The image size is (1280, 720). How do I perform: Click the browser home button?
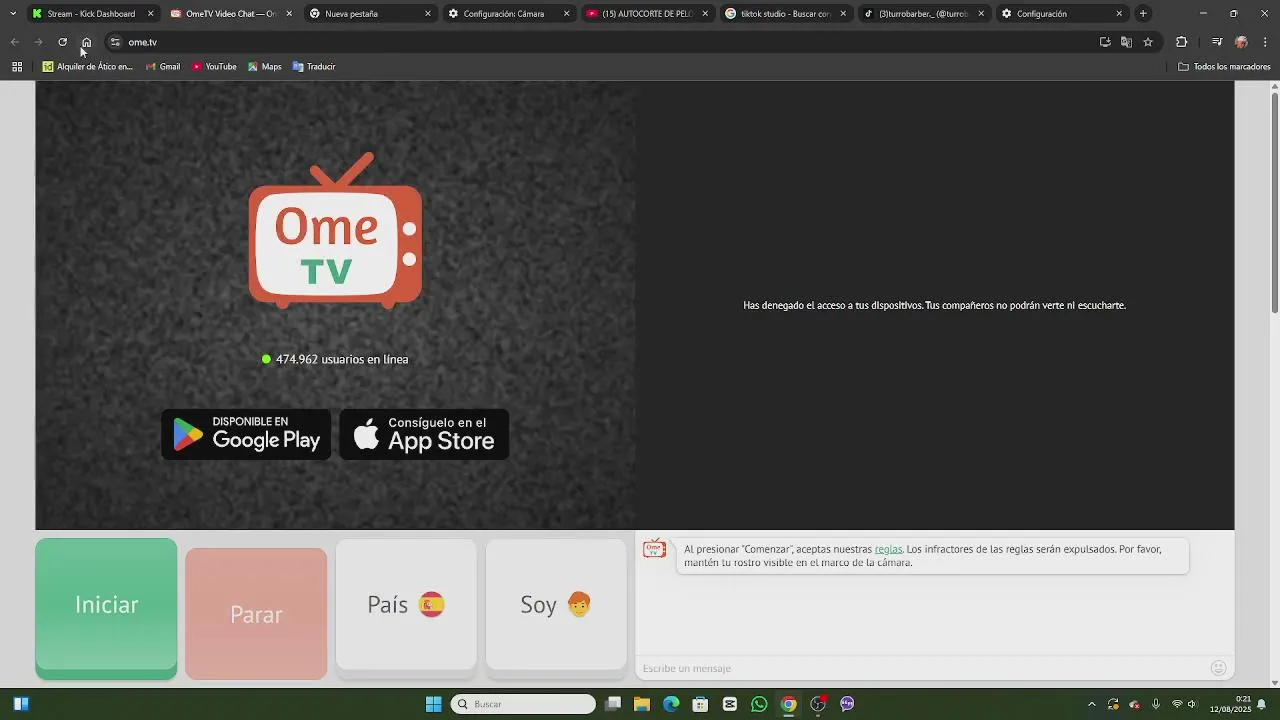point(87,42)
